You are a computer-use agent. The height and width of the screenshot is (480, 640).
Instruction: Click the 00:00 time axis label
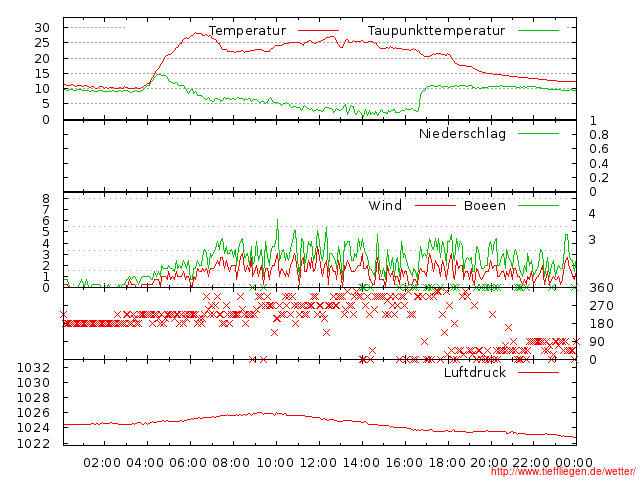574,463
